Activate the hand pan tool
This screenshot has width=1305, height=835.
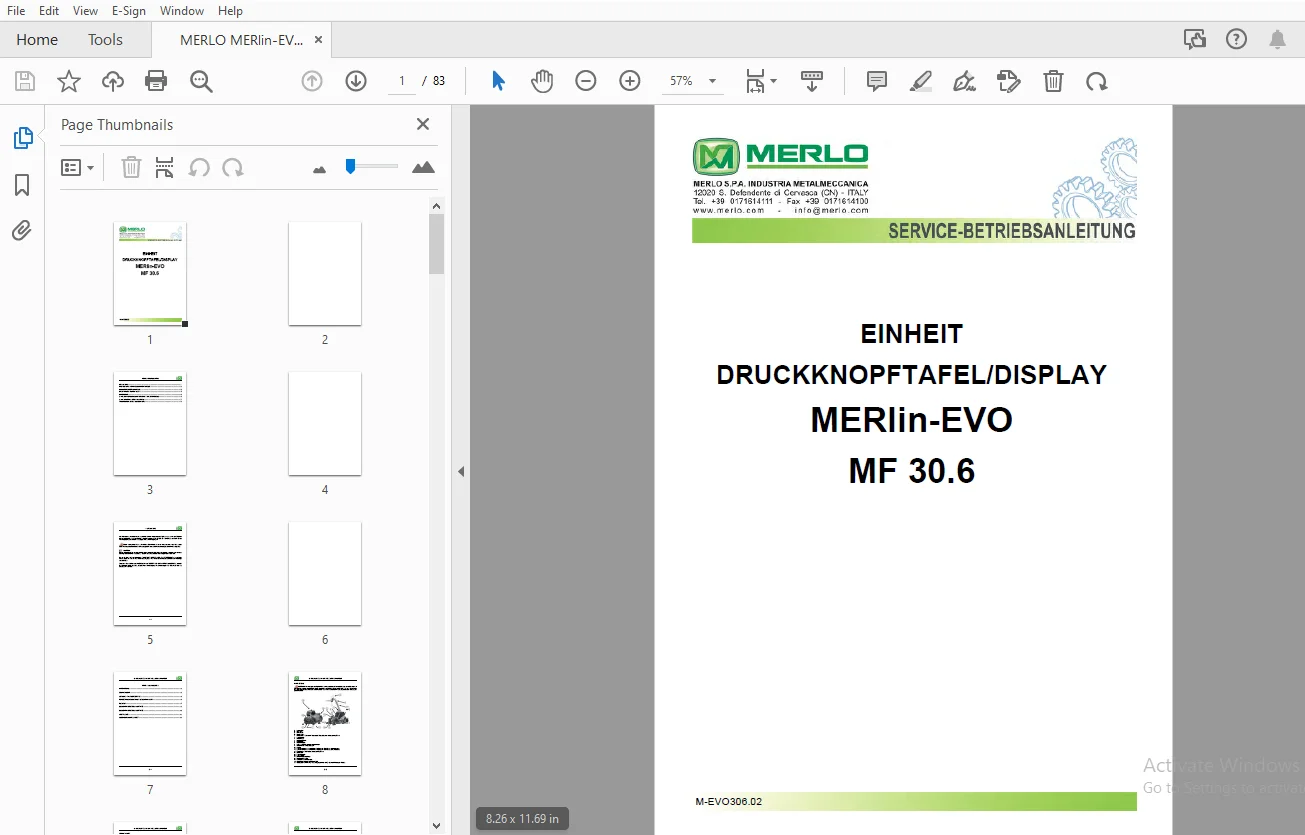pos(542,81)
